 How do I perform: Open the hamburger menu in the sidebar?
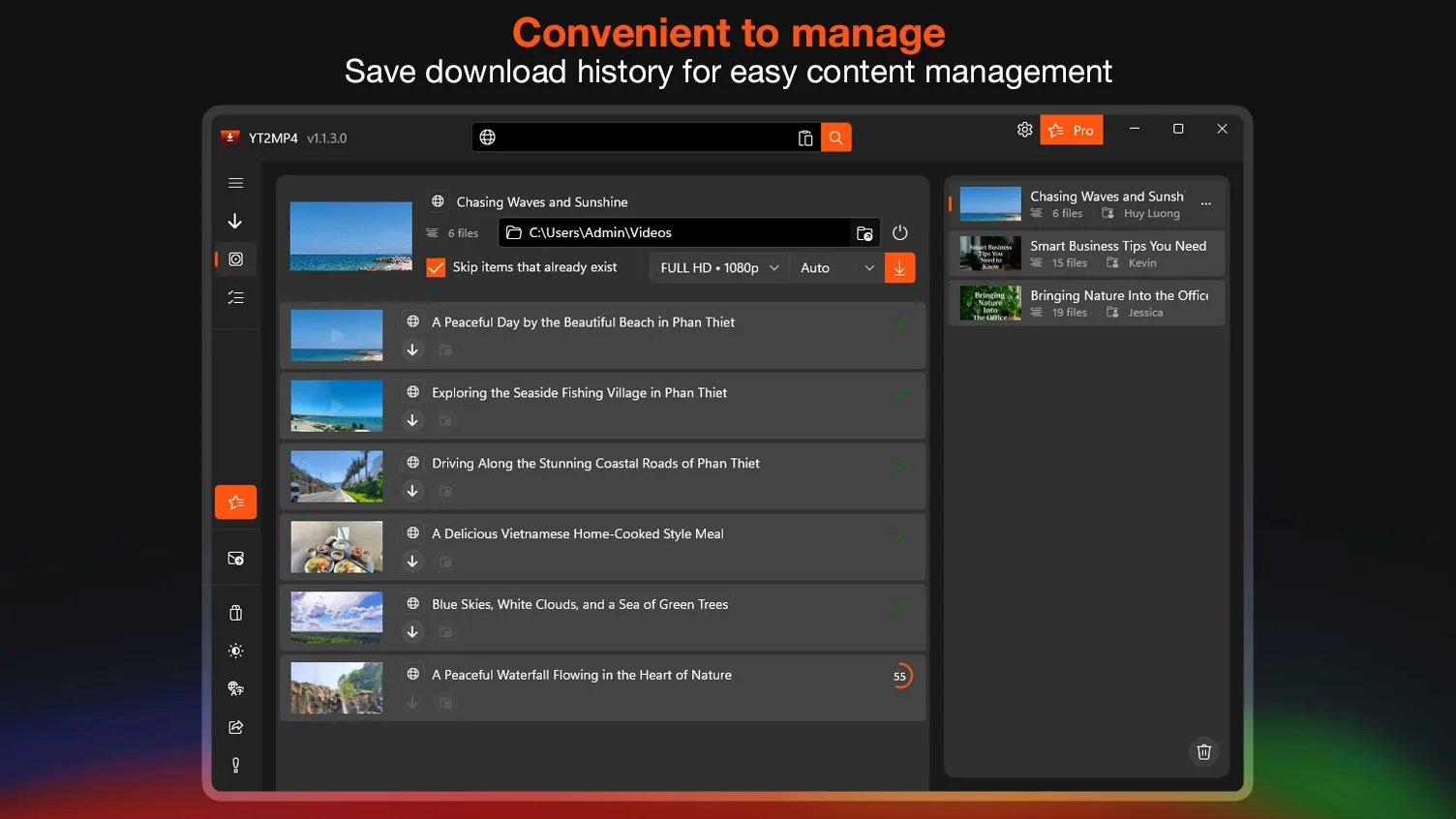click(x=235, y=183)
